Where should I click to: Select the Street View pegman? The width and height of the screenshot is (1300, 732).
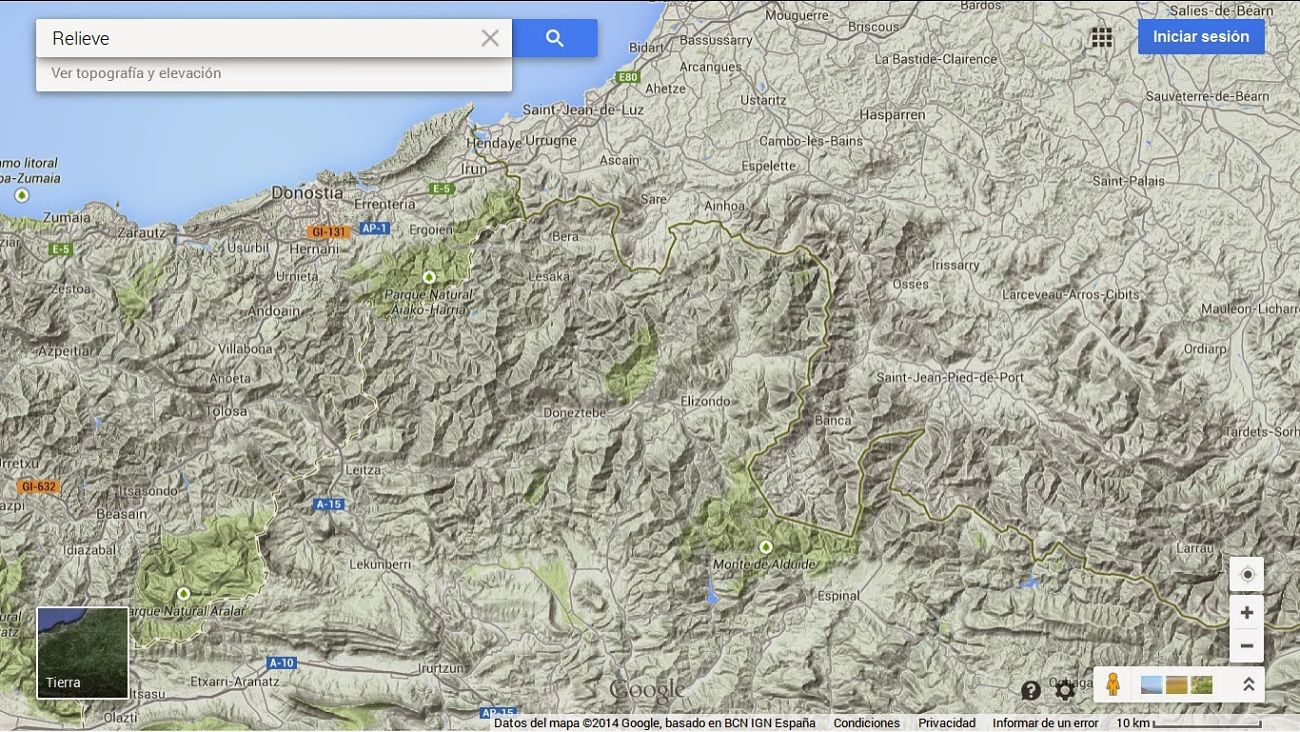pos(1113,685)
